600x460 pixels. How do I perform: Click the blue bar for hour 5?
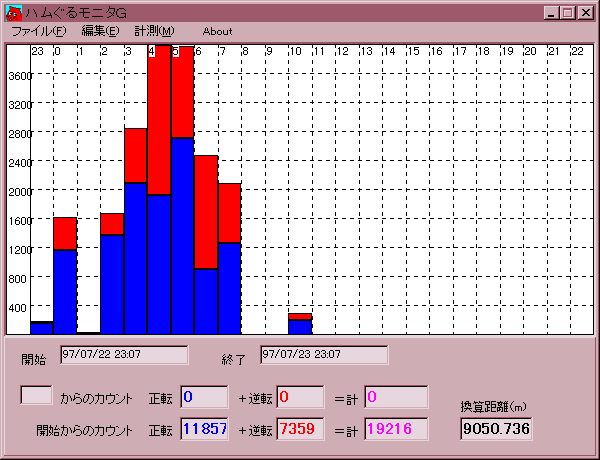click(182, 235)
